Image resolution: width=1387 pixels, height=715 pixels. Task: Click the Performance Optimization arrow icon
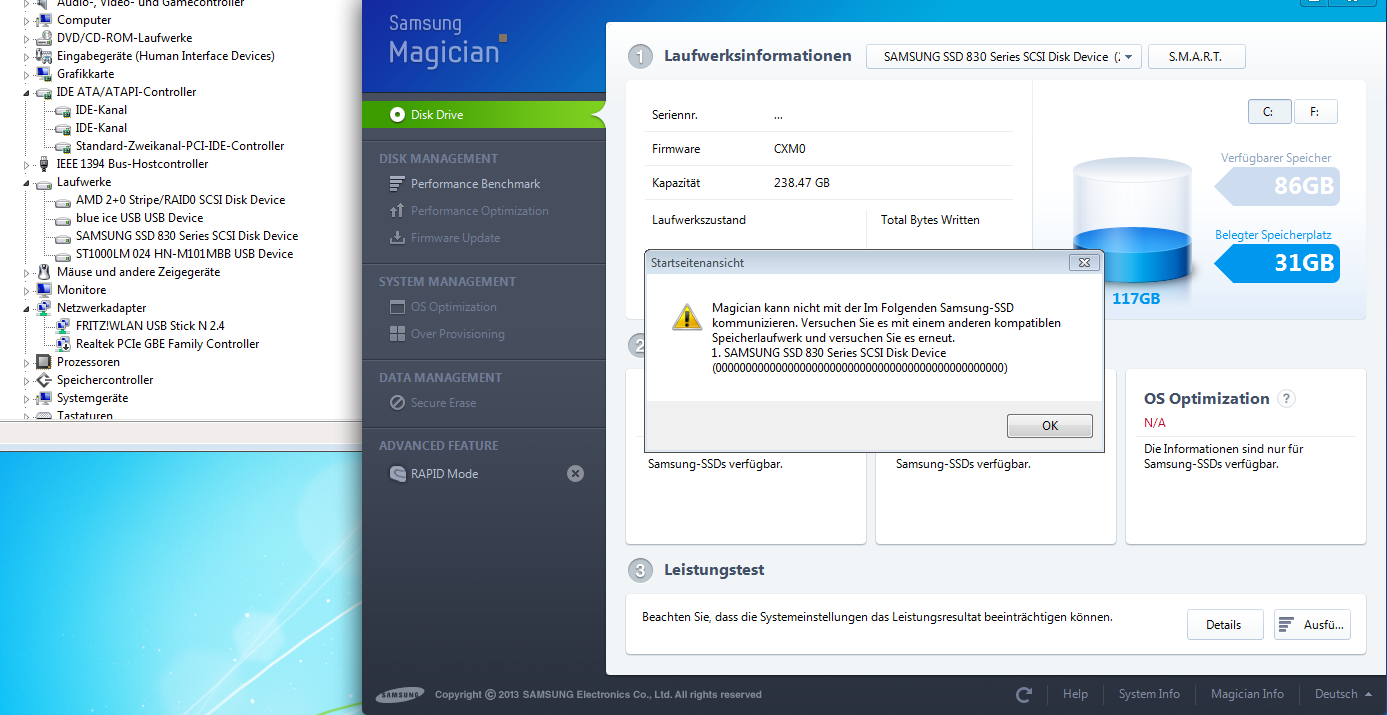396,211
